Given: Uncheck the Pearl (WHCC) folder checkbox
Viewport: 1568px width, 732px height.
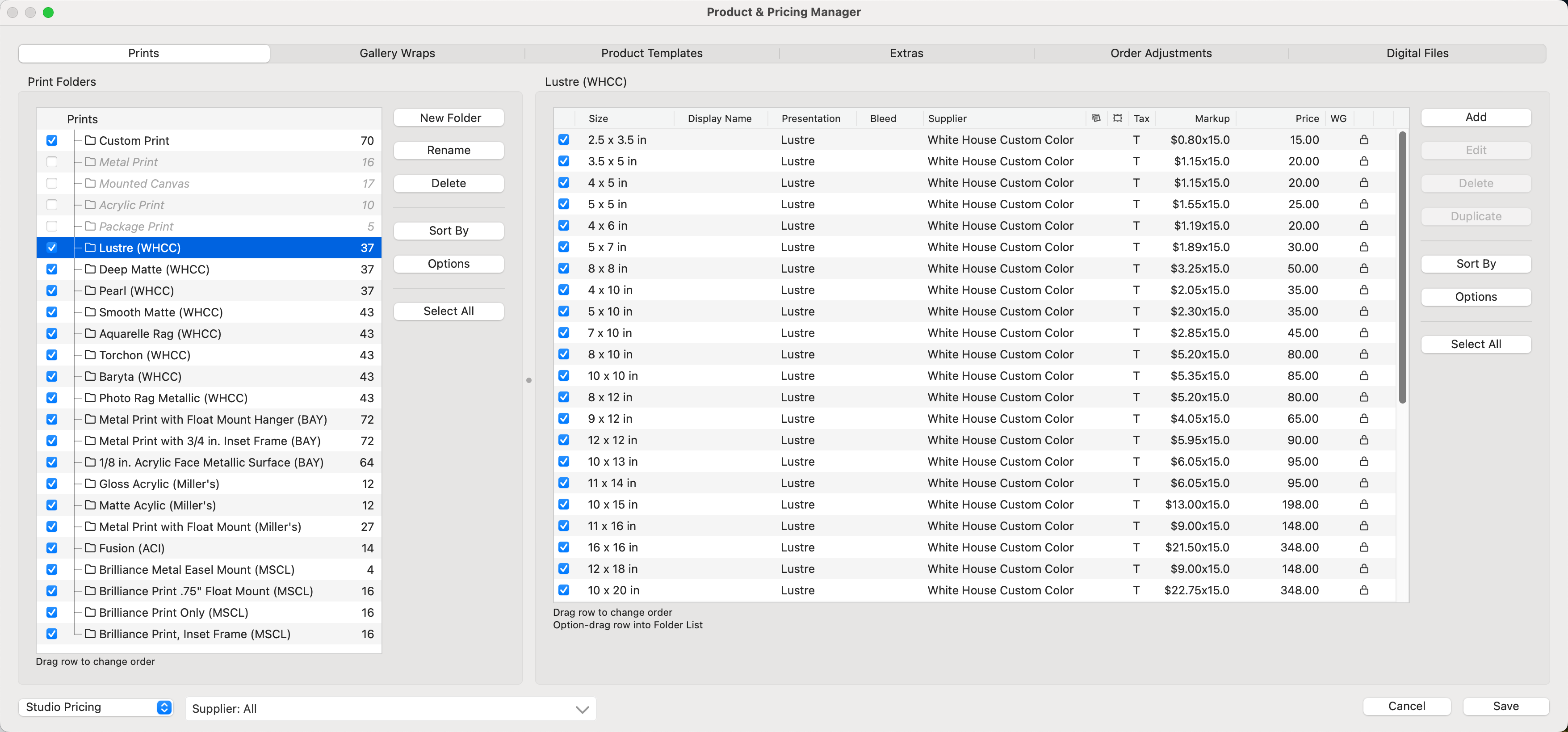Looking at the screenshot, I should click(x=52, y=290).
